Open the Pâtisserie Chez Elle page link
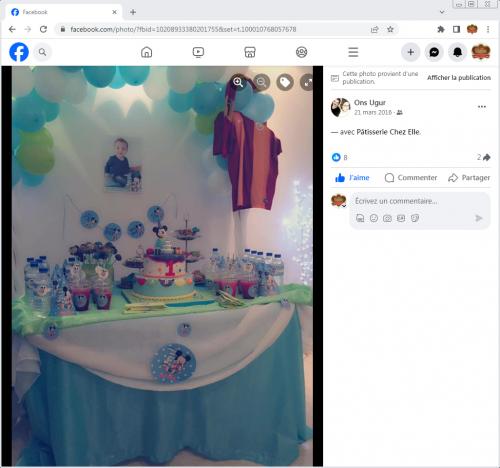This screenshot has height=468, width=500. click(x=388, y=132)
